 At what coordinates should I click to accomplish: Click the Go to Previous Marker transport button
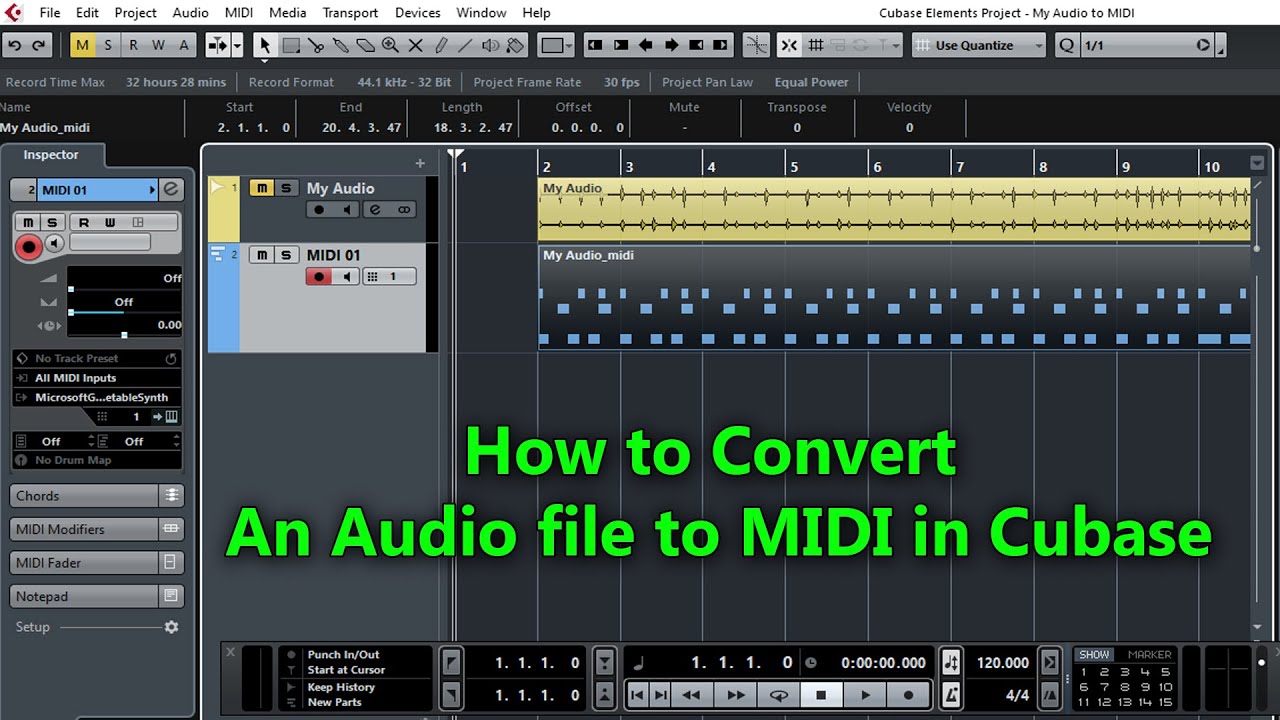[x=637, y=695]
